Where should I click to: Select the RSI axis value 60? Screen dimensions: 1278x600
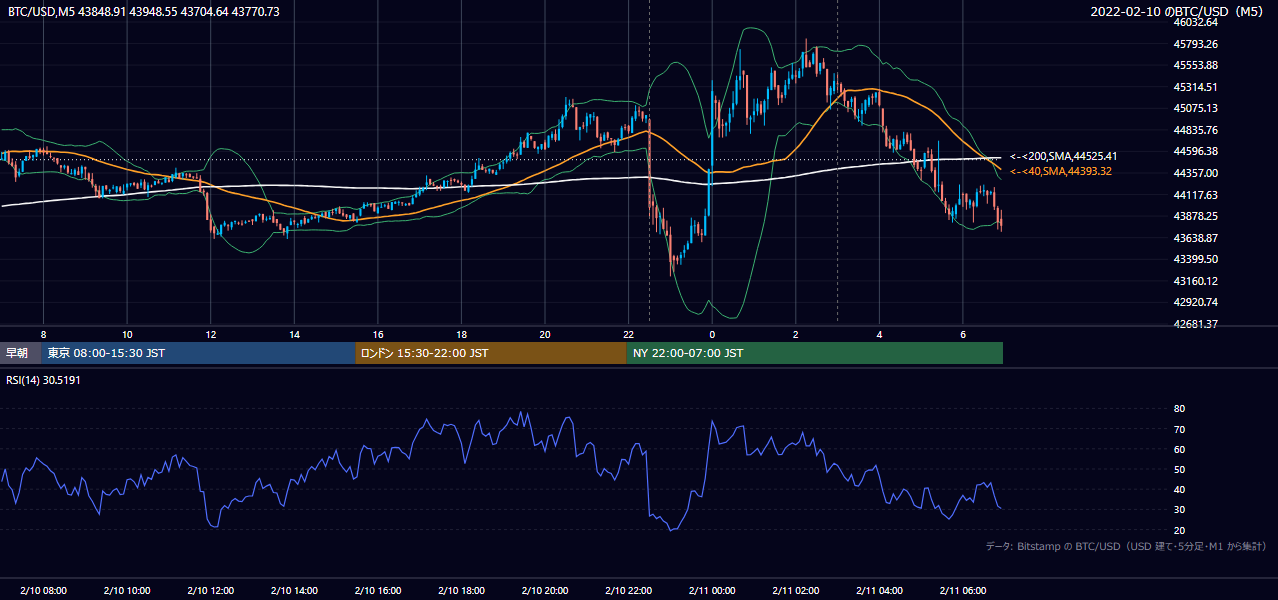pos(1179,449)
